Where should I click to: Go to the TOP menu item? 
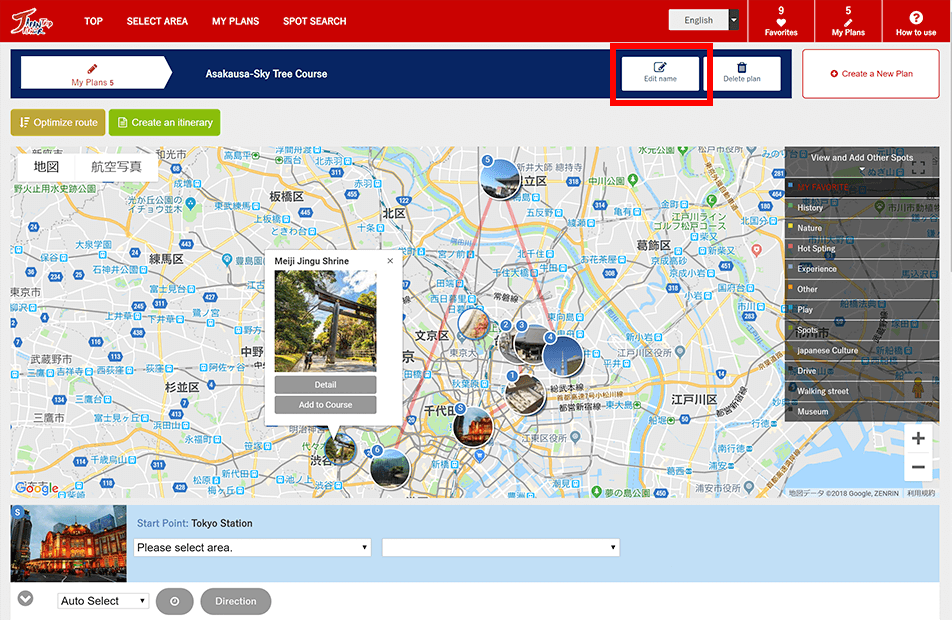click(93, 21)
